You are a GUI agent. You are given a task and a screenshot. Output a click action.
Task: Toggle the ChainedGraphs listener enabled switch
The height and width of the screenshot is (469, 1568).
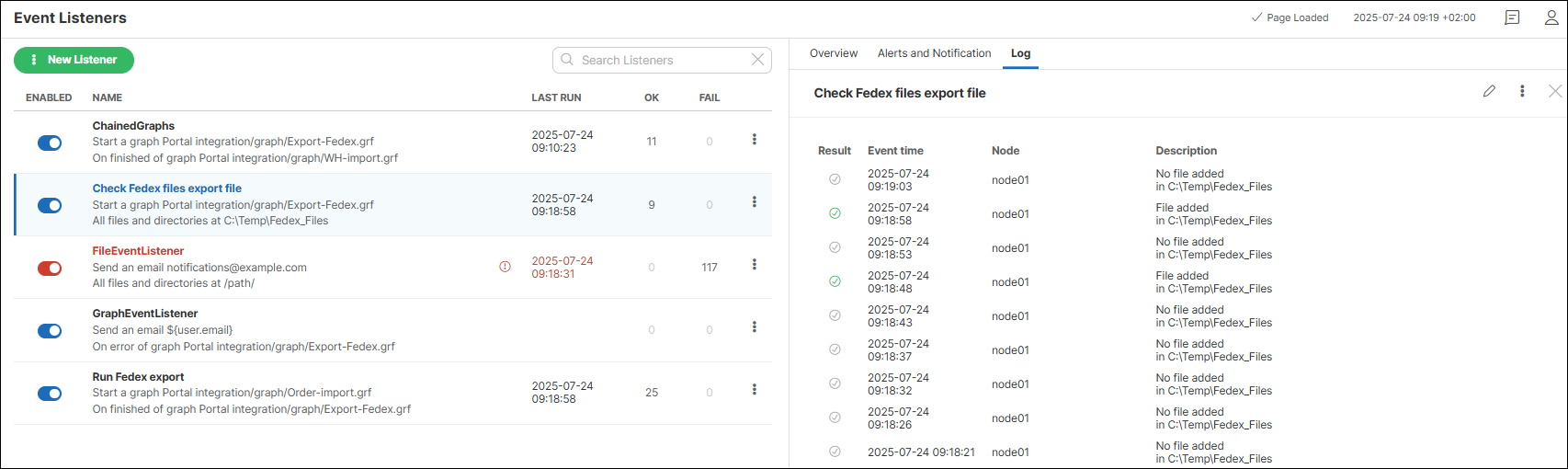point(50,143)
